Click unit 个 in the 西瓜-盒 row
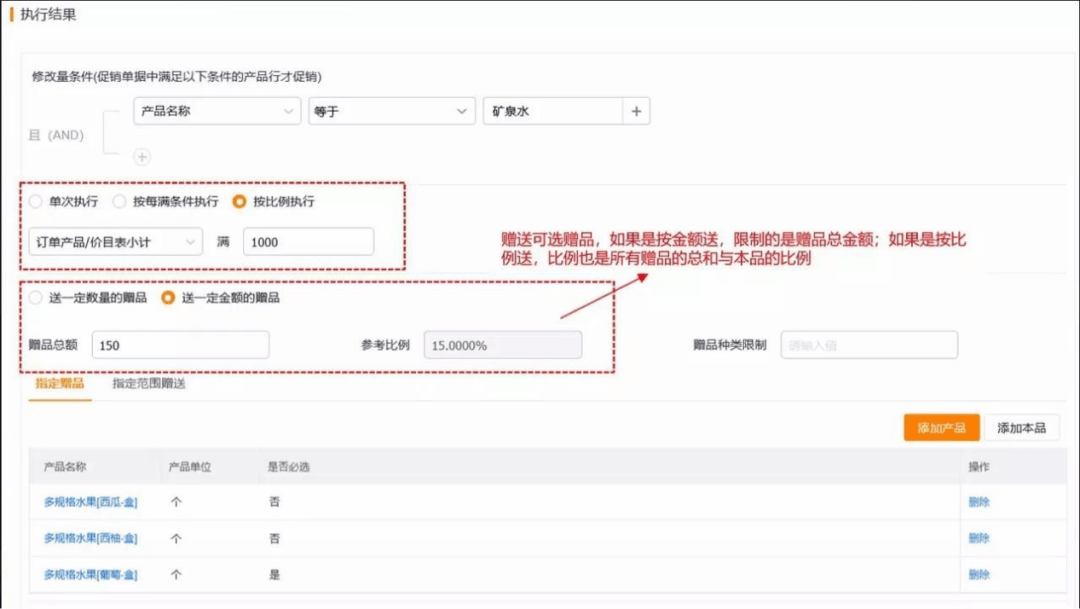Screen dimensions: 1080x609 click(x=176, y=502)
